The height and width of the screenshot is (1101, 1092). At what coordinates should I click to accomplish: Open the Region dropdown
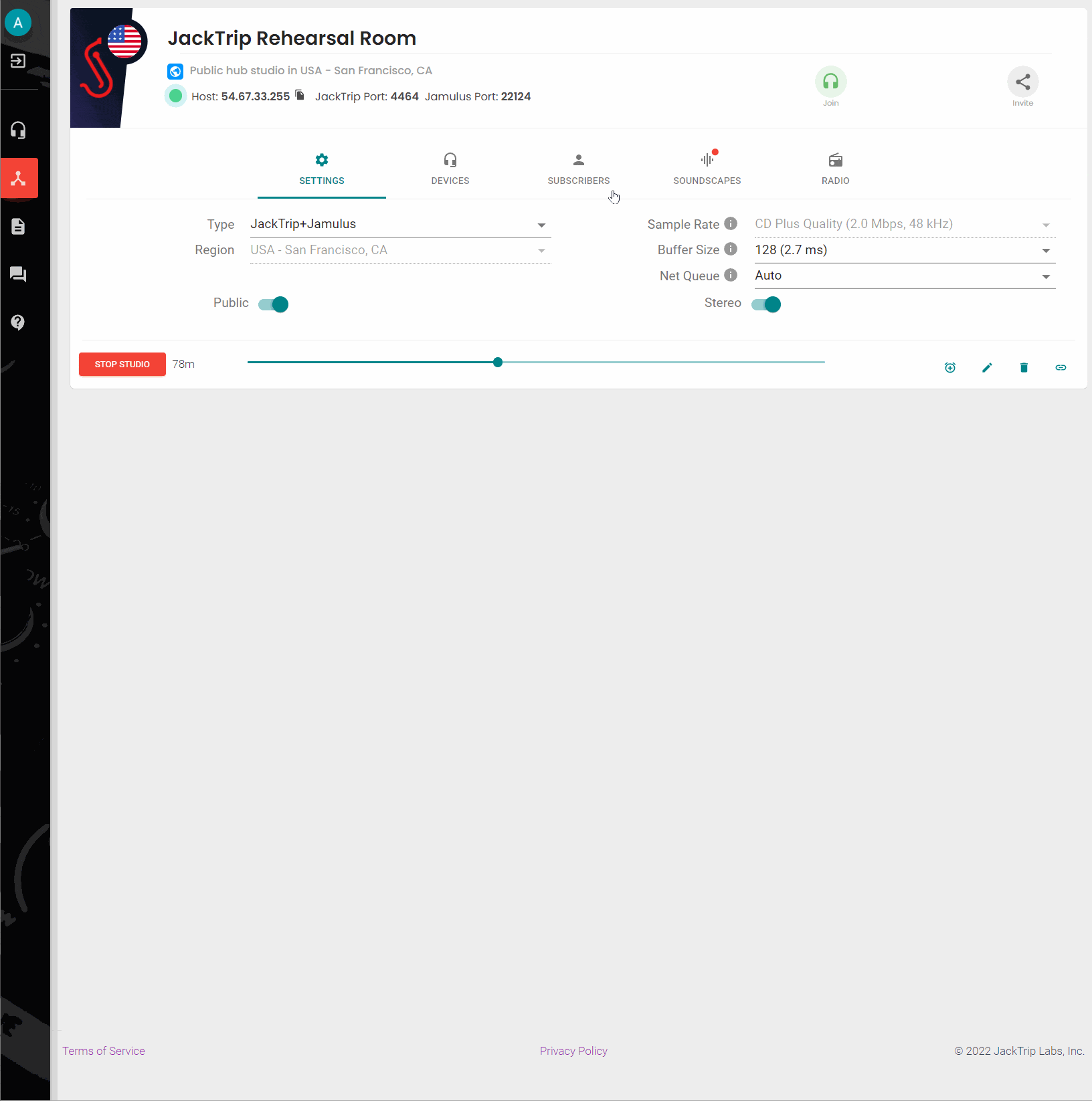pyautogui.click(x=400, y=250)
